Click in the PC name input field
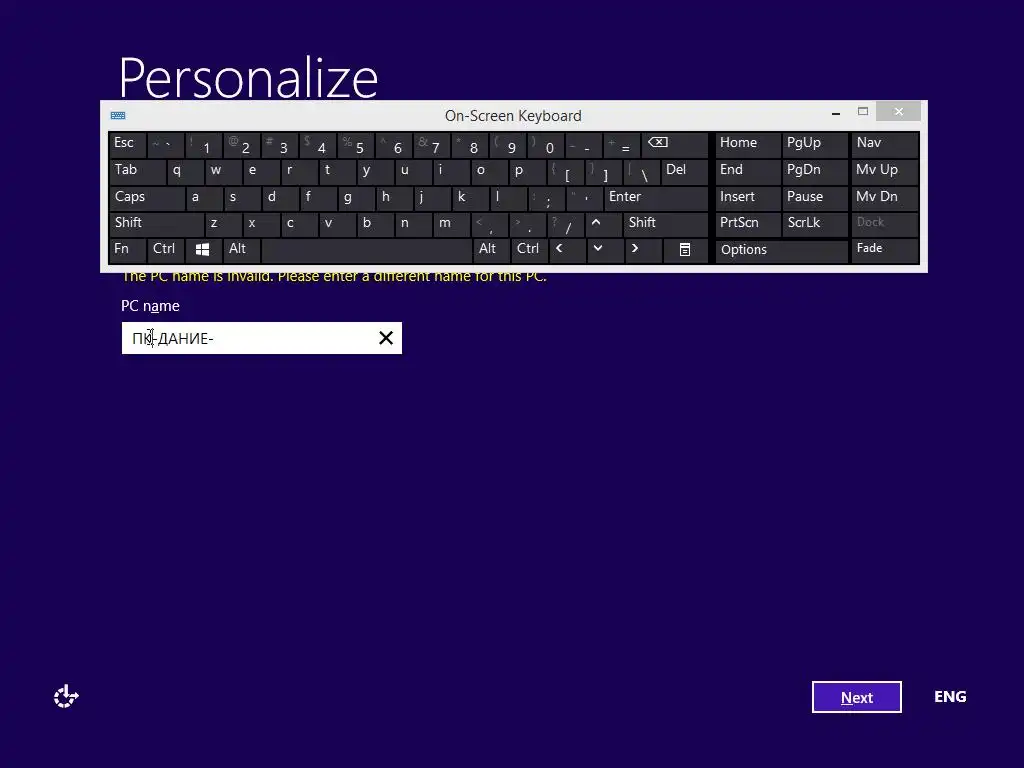Image resolution: width=1024 pixels, height=768 pixels. pyautogui.click(x=262, y=338)
